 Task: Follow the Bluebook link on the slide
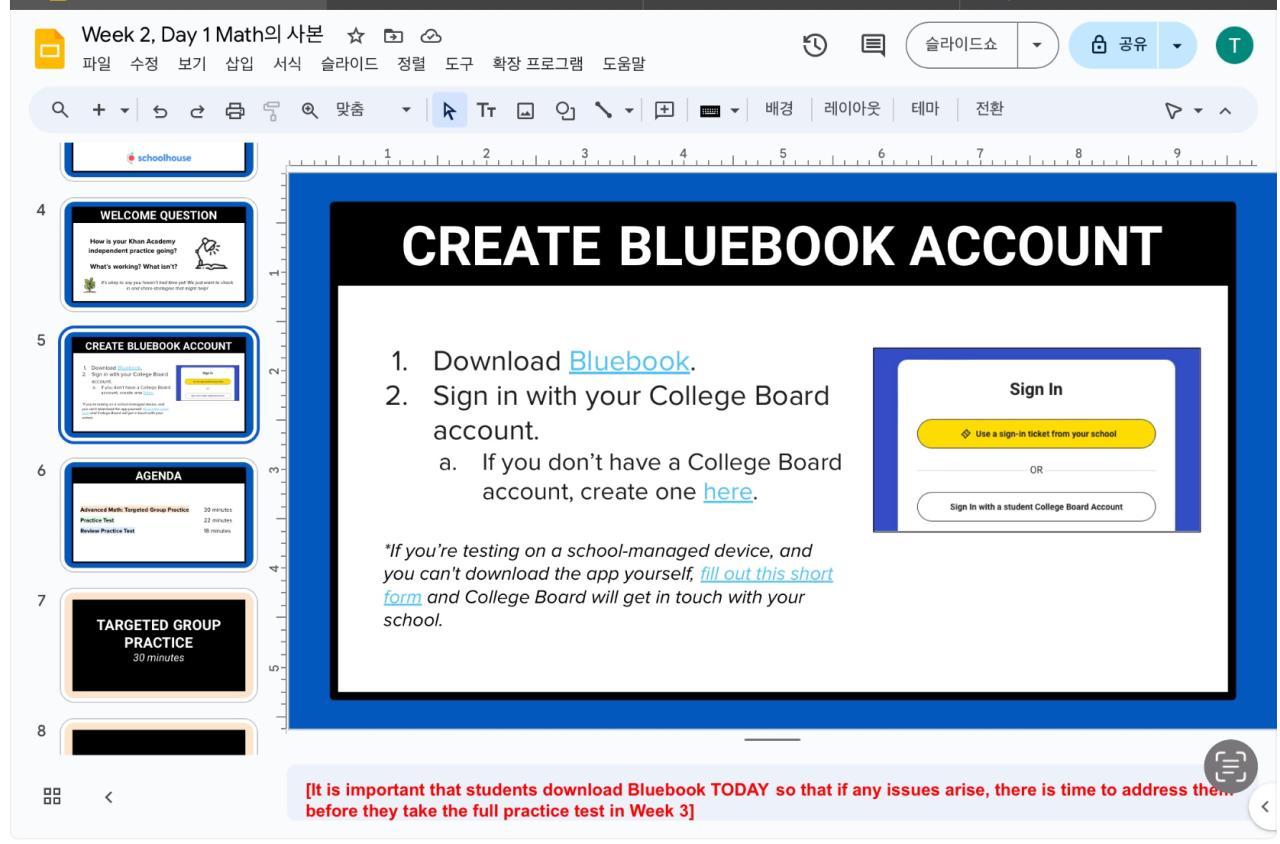point(629,361)
